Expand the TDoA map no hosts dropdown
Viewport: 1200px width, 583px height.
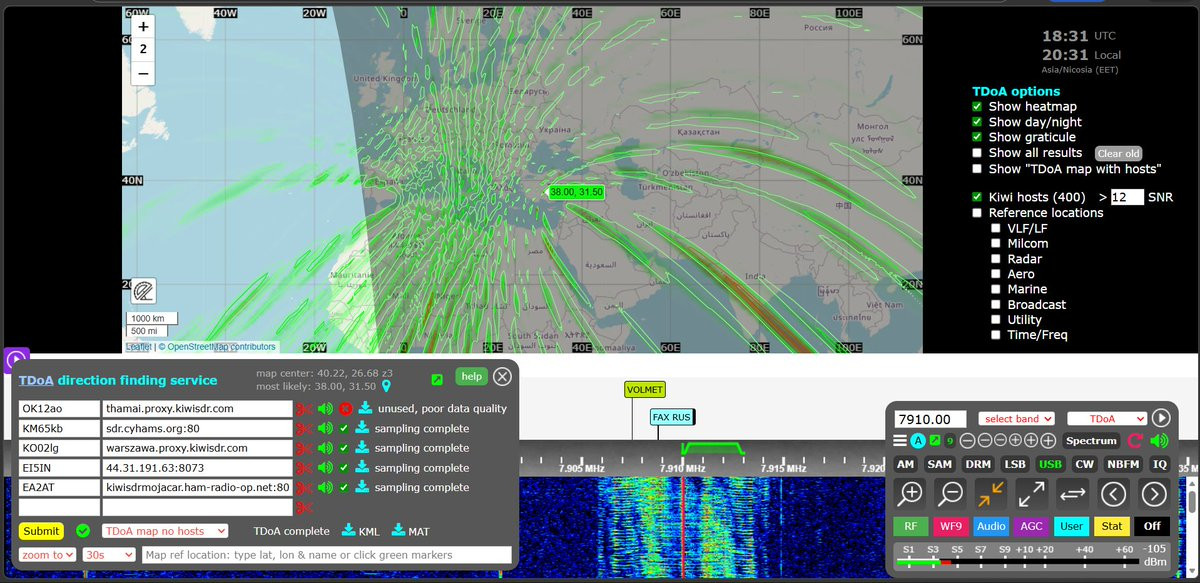(x=164, y=531)
